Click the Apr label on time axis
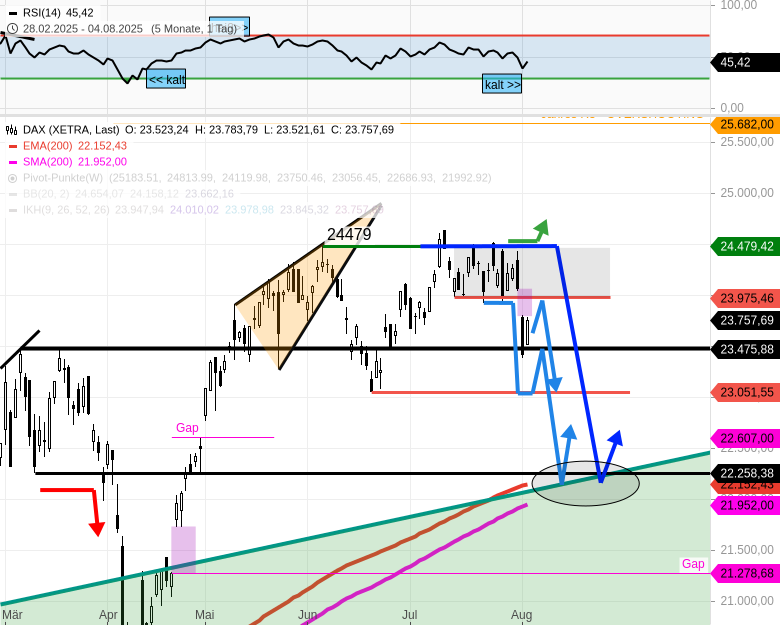The height and width of the screenshot is (625, 780). click(x=108, y=615)
